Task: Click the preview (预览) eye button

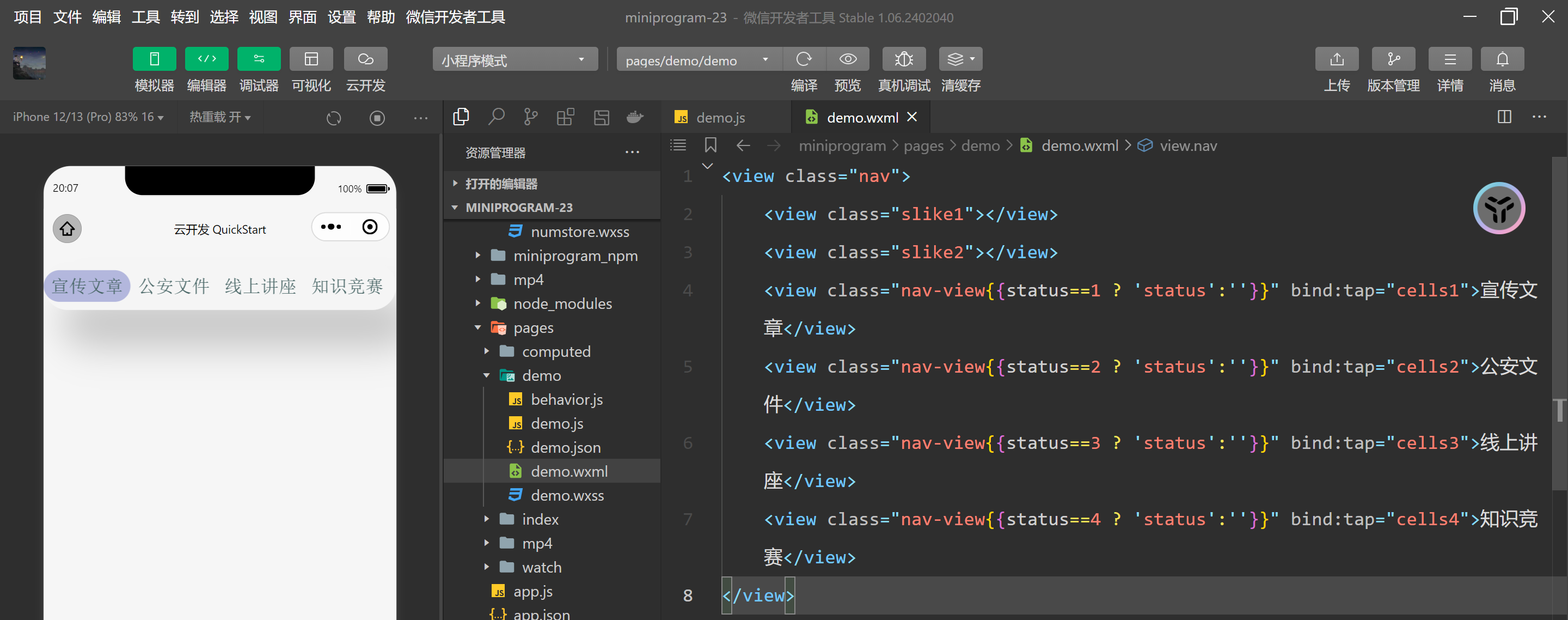Action: pyautogui.click(x=847, y=59)
